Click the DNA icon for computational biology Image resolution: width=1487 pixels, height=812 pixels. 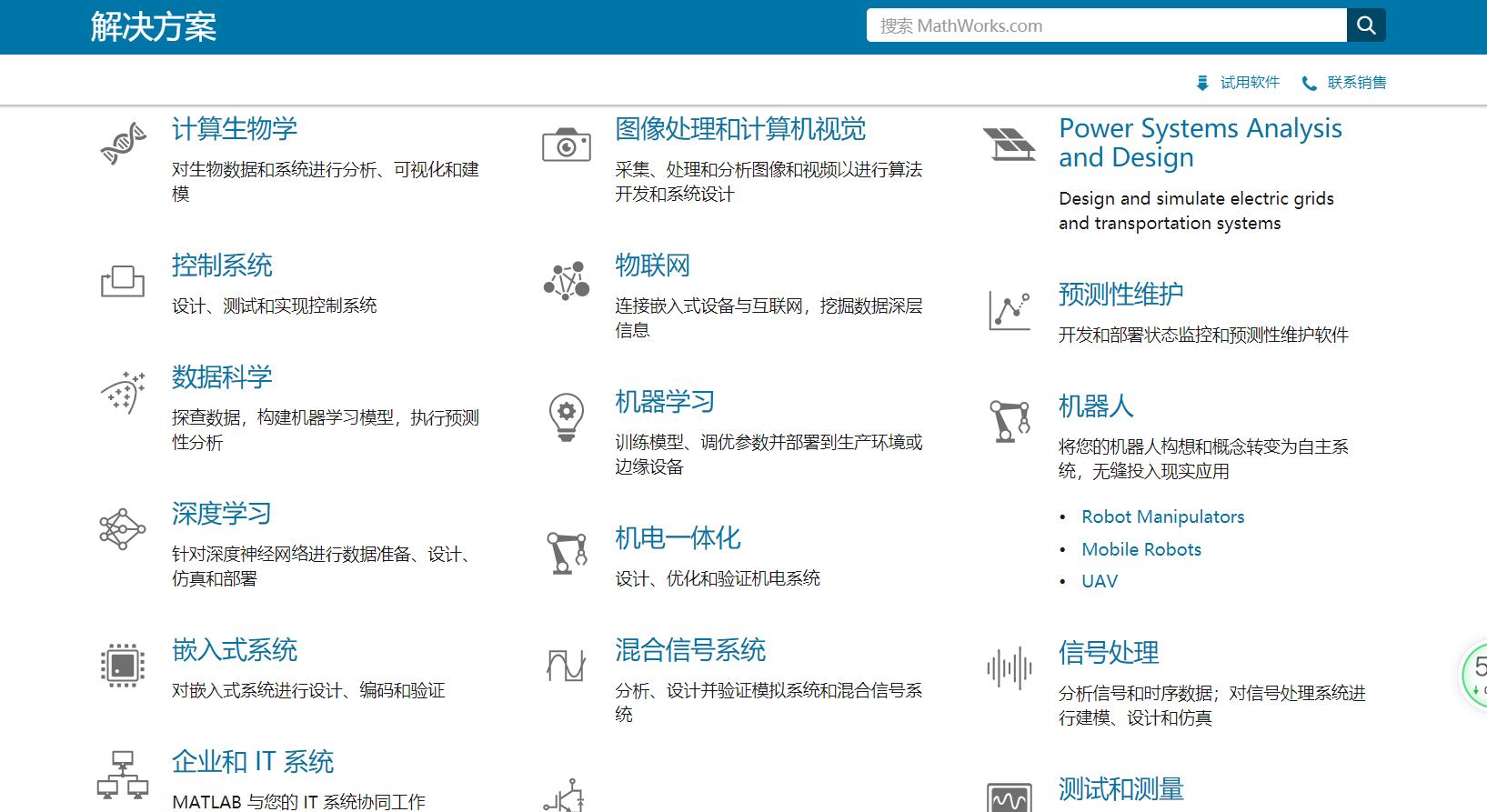click(x=123, y=144)
